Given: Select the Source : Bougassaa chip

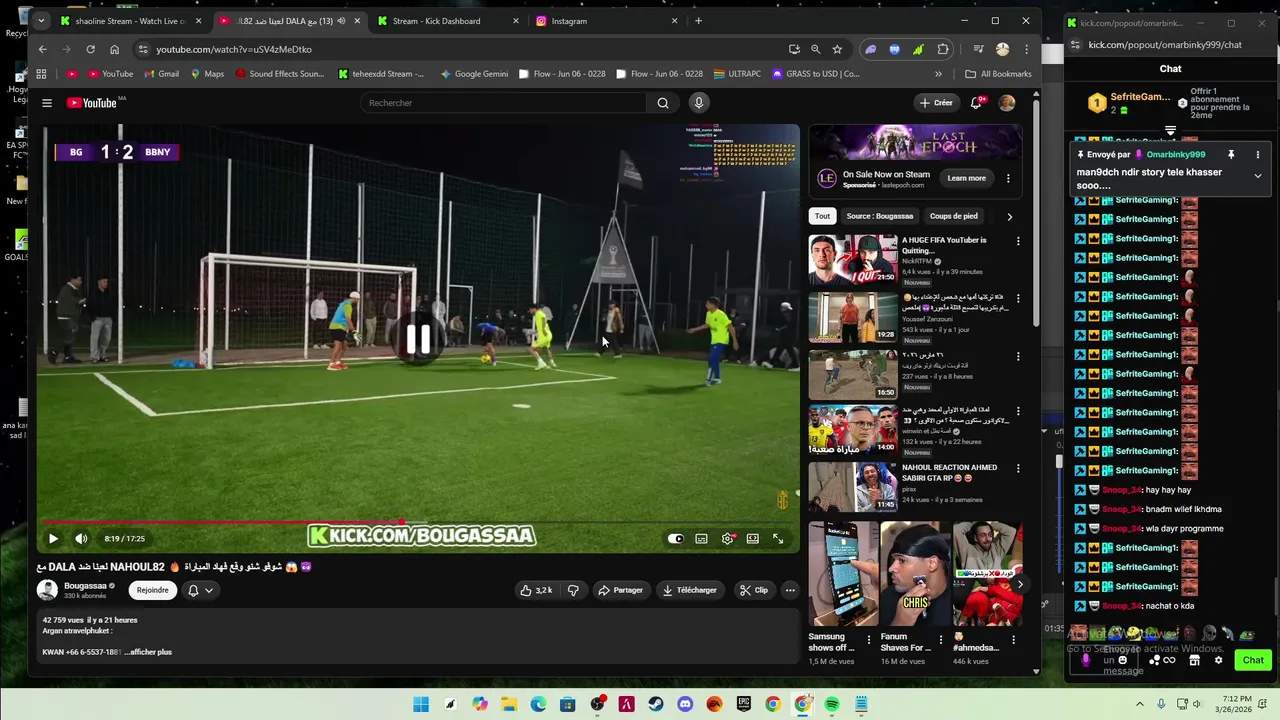Looking at the screenshot, I should (880, 216).
